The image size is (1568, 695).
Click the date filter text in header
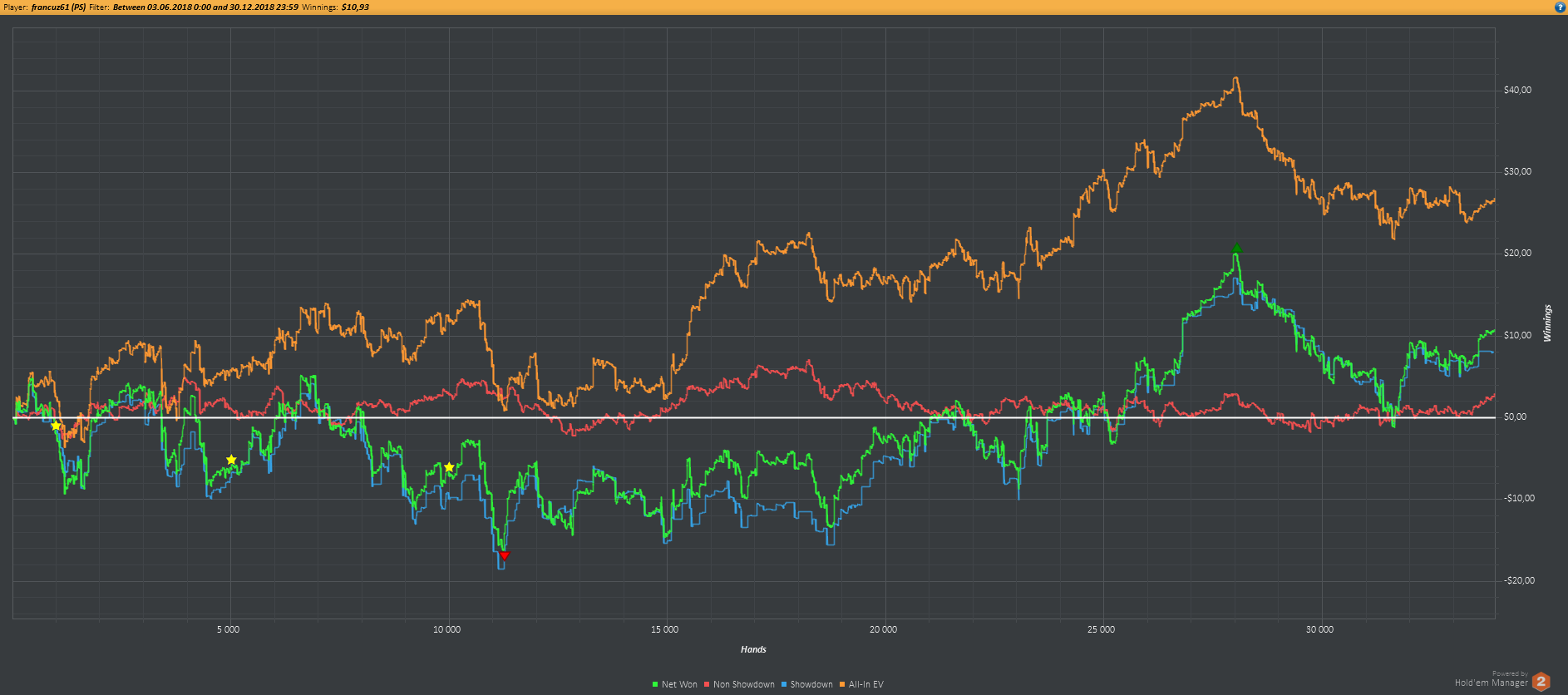pyautogui.click(x=205, y=7)
